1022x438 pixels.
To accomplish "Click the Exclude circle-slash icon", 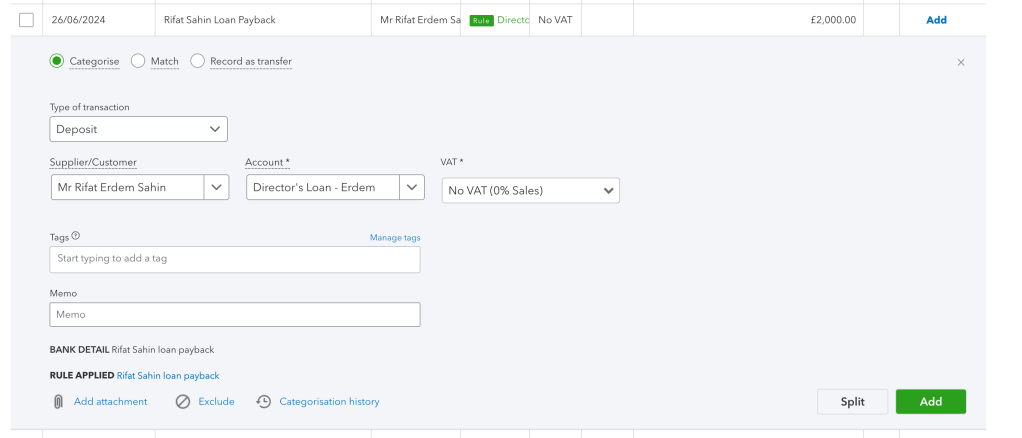I will point(183,402).
